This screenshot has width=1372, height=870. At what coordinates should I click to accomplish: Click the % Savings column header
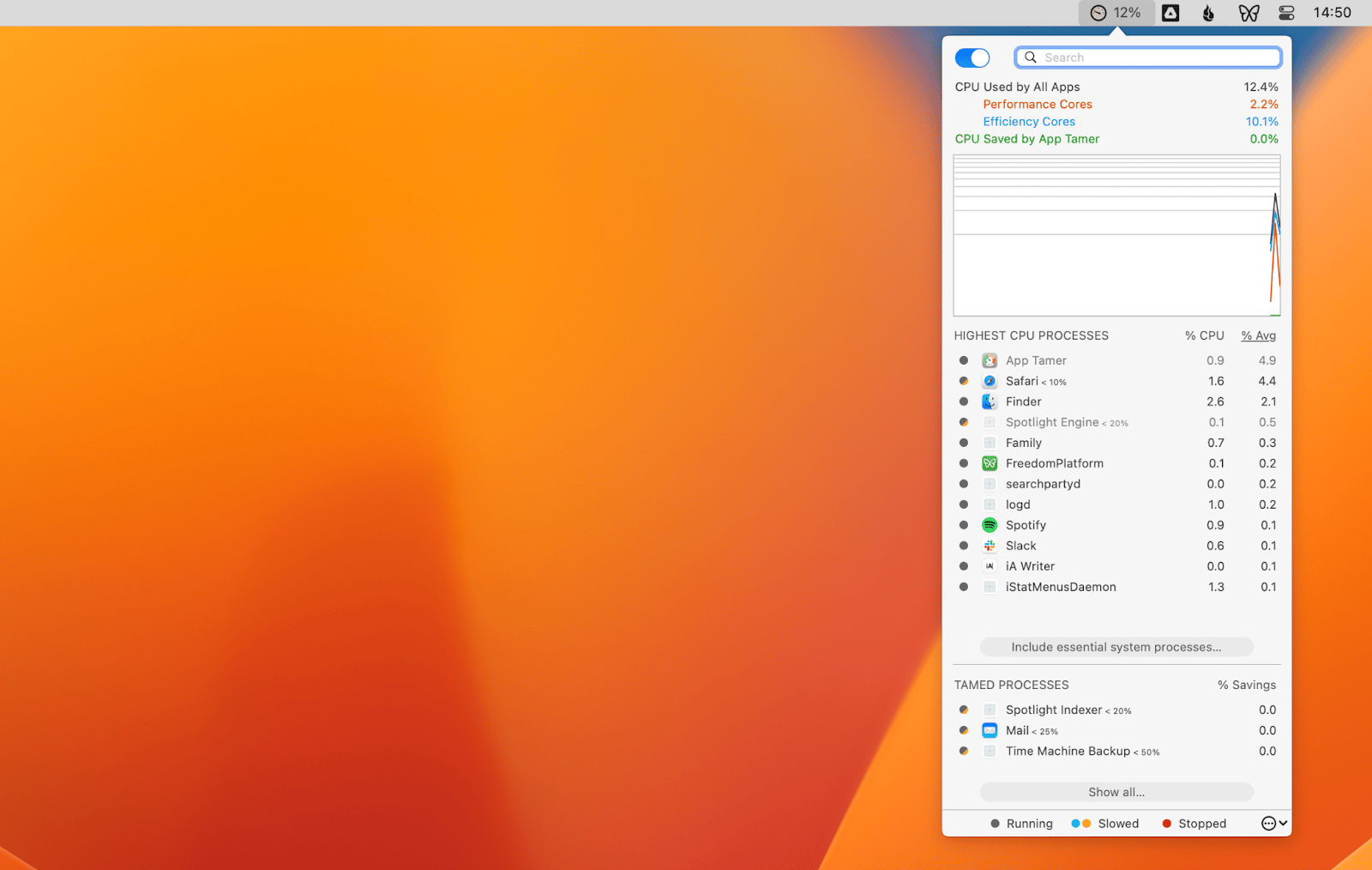(x=1247, y=685)
